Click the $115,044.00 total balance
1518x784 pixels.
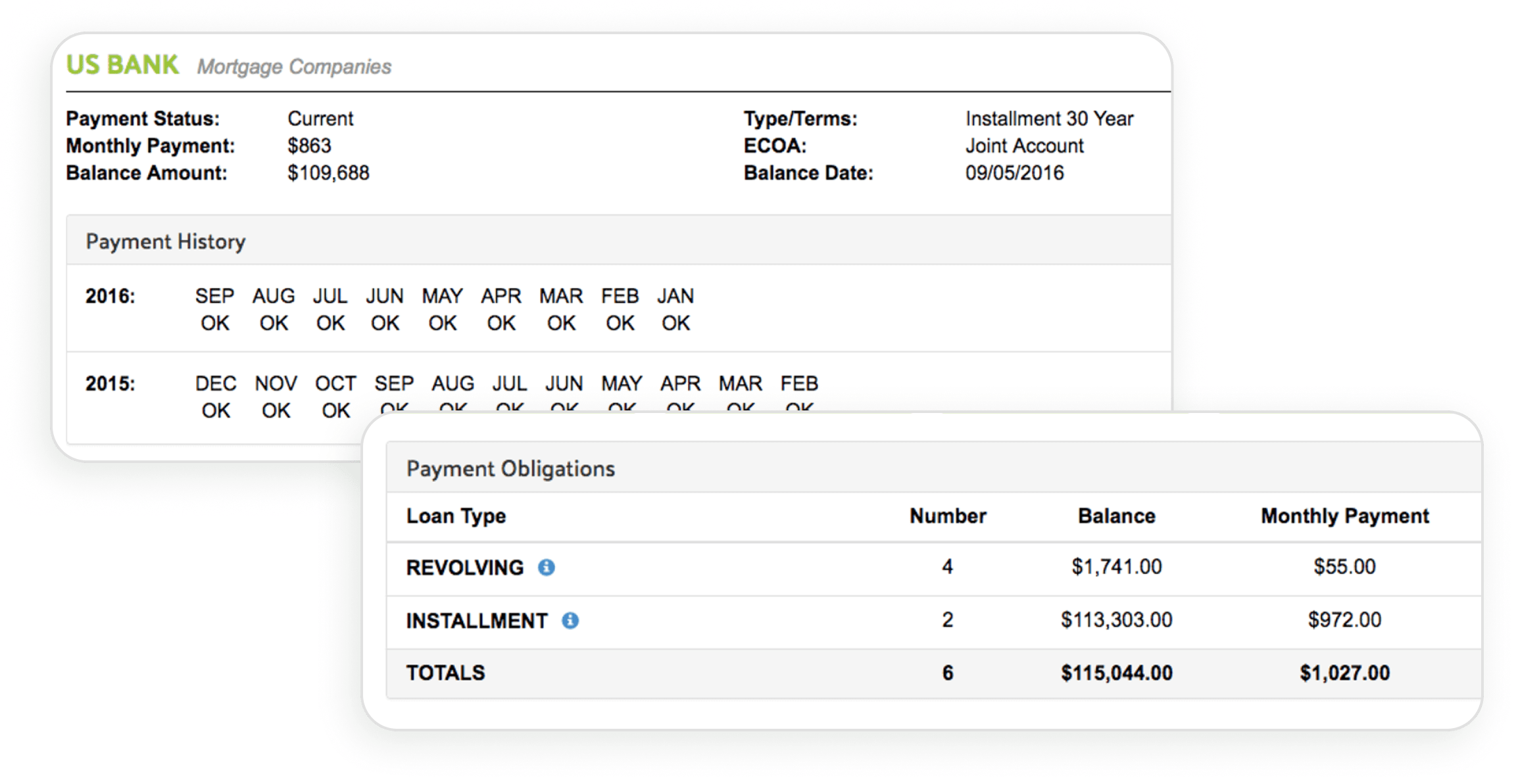(x=1116, y=673)
